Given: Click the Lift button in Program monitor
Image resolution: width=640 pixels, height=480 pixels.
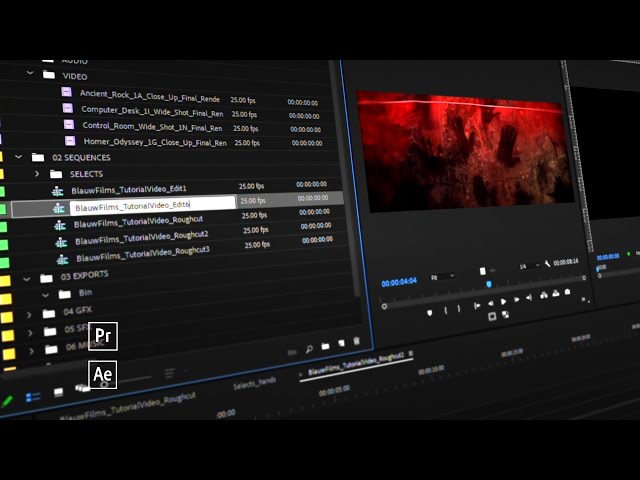Looking at the screenshot, I should (544, 295).
